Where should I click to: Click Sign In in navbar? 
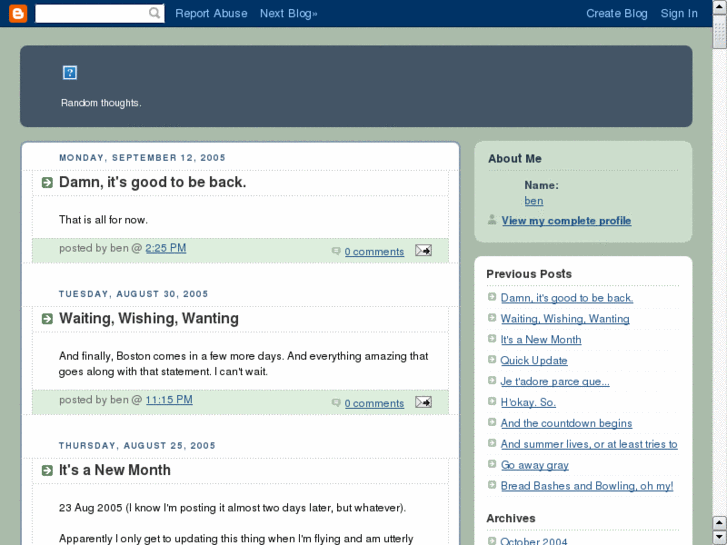click(679, 13)
